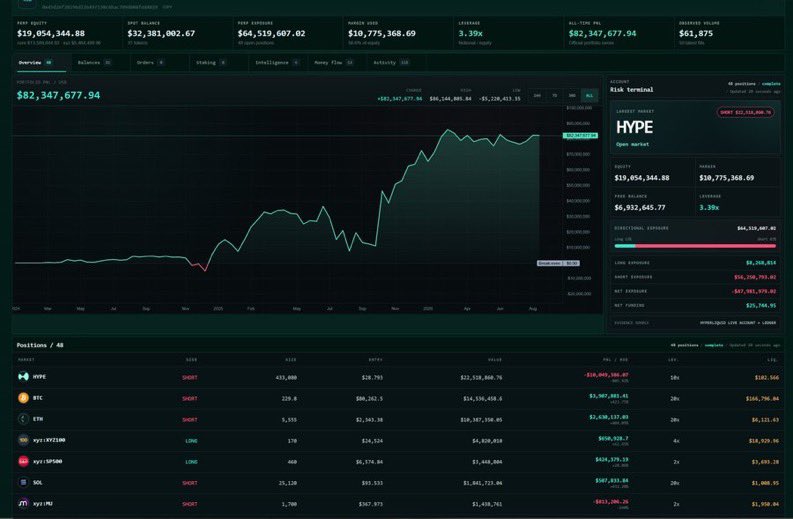Click the HYPE token icon in positions table
Viewport: 793px width, 519px height.
pos(23,376)
